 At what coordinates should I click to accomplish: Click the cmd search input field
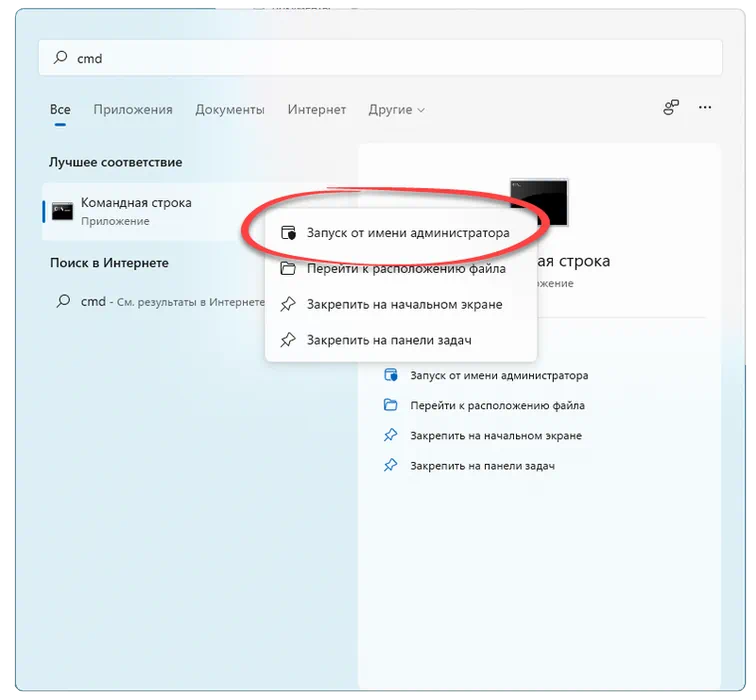point(380,58)
